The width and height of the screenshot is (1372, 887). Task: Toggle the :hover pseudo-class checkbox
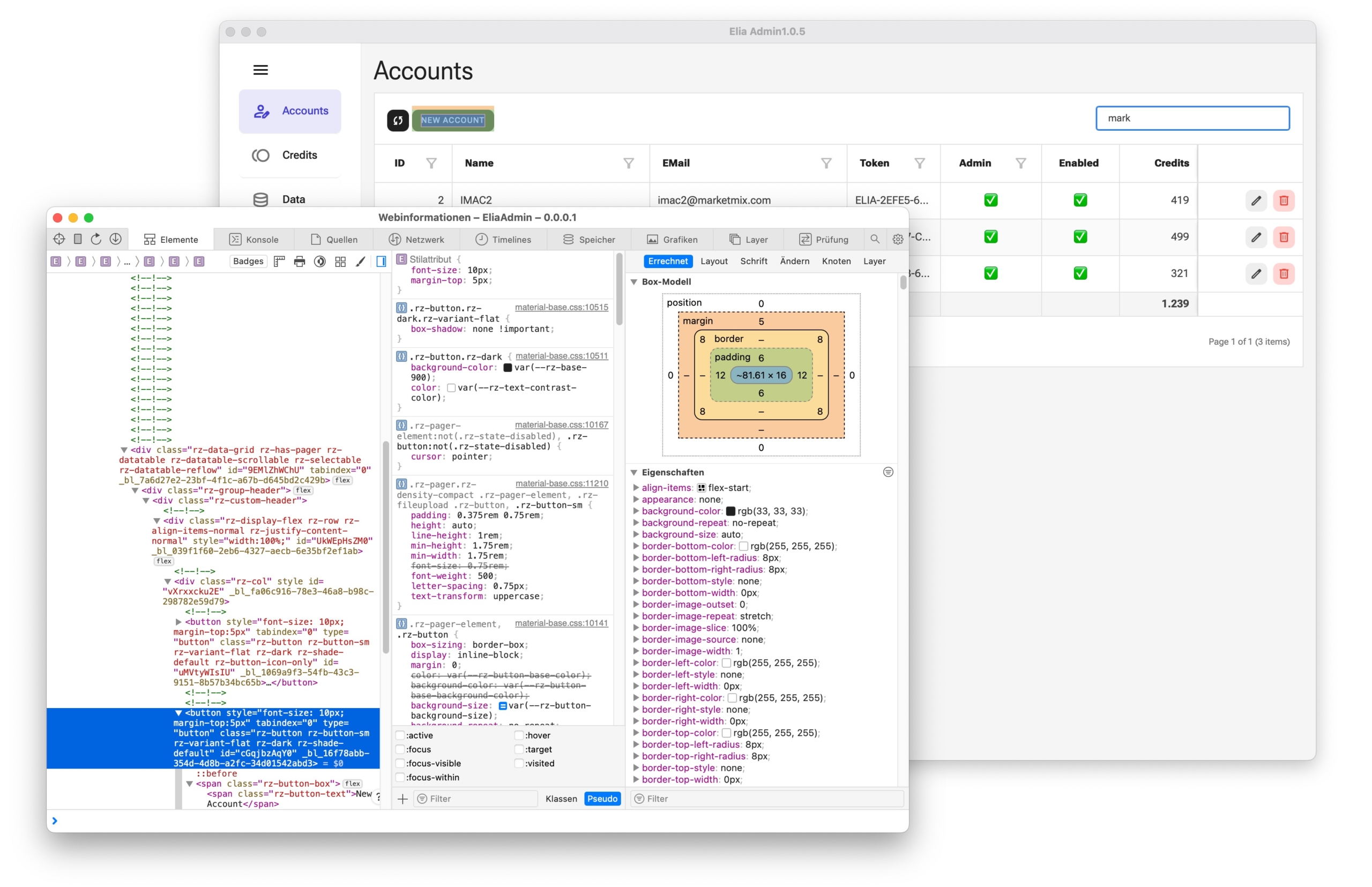coord(519,735)
